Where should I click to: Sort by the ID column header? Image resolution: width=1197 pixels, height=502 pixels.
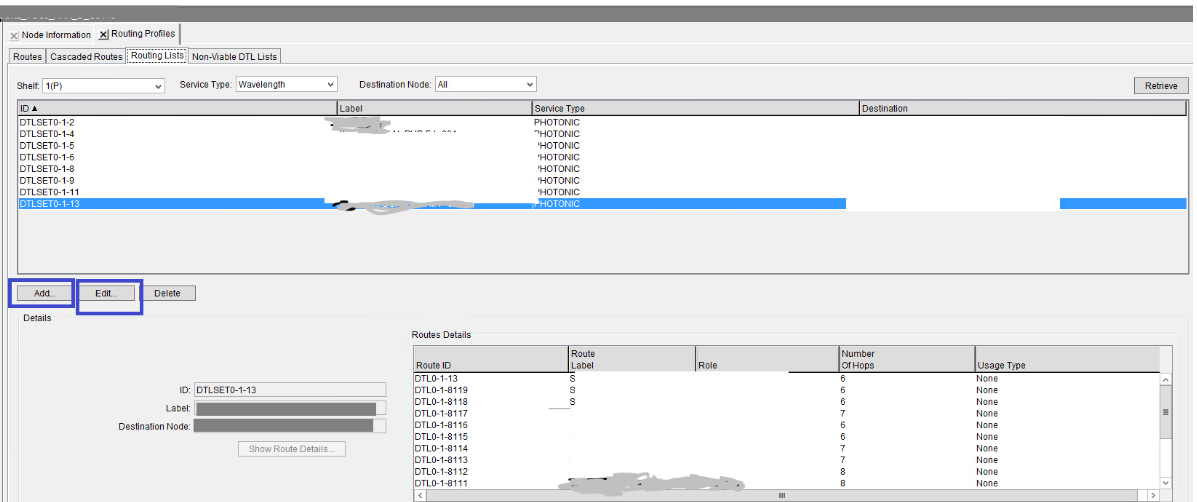[x=177, y=108]
